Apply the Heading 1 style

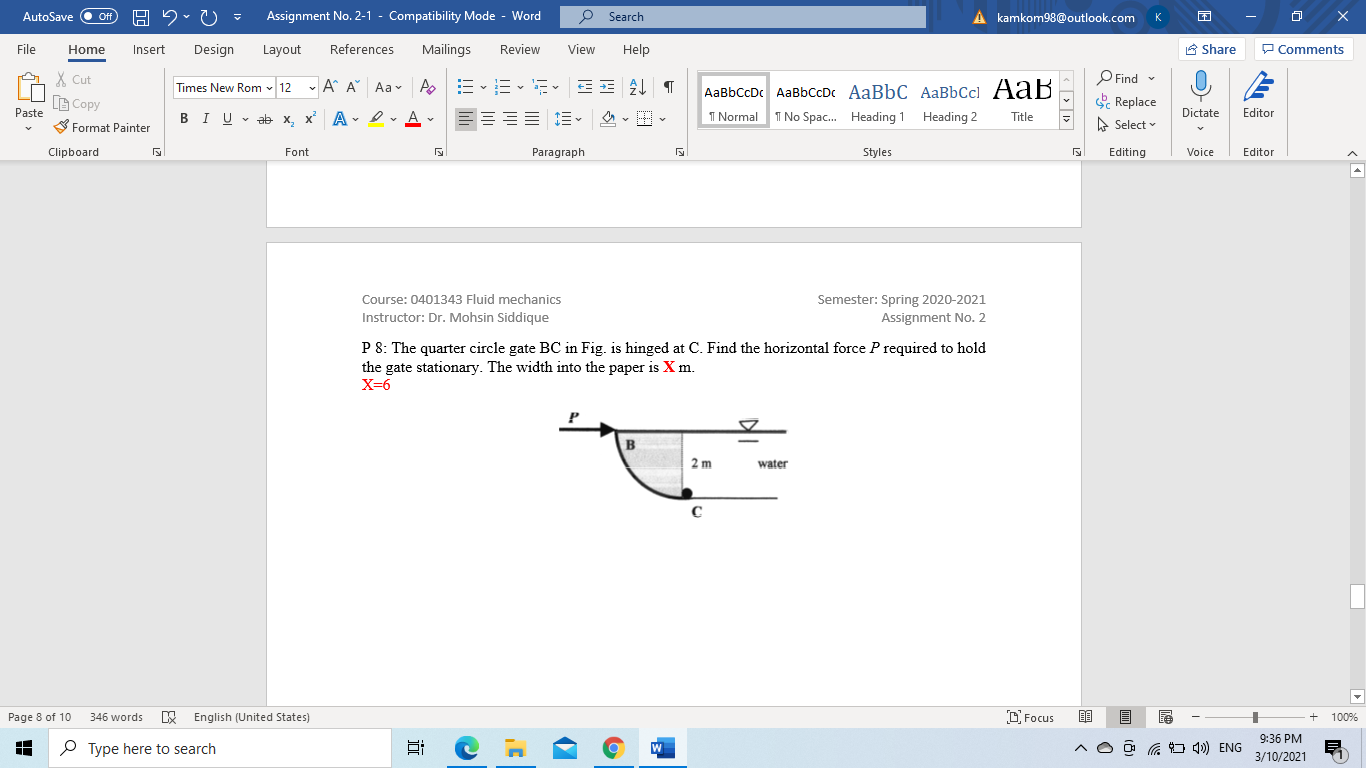pos(877,100)
